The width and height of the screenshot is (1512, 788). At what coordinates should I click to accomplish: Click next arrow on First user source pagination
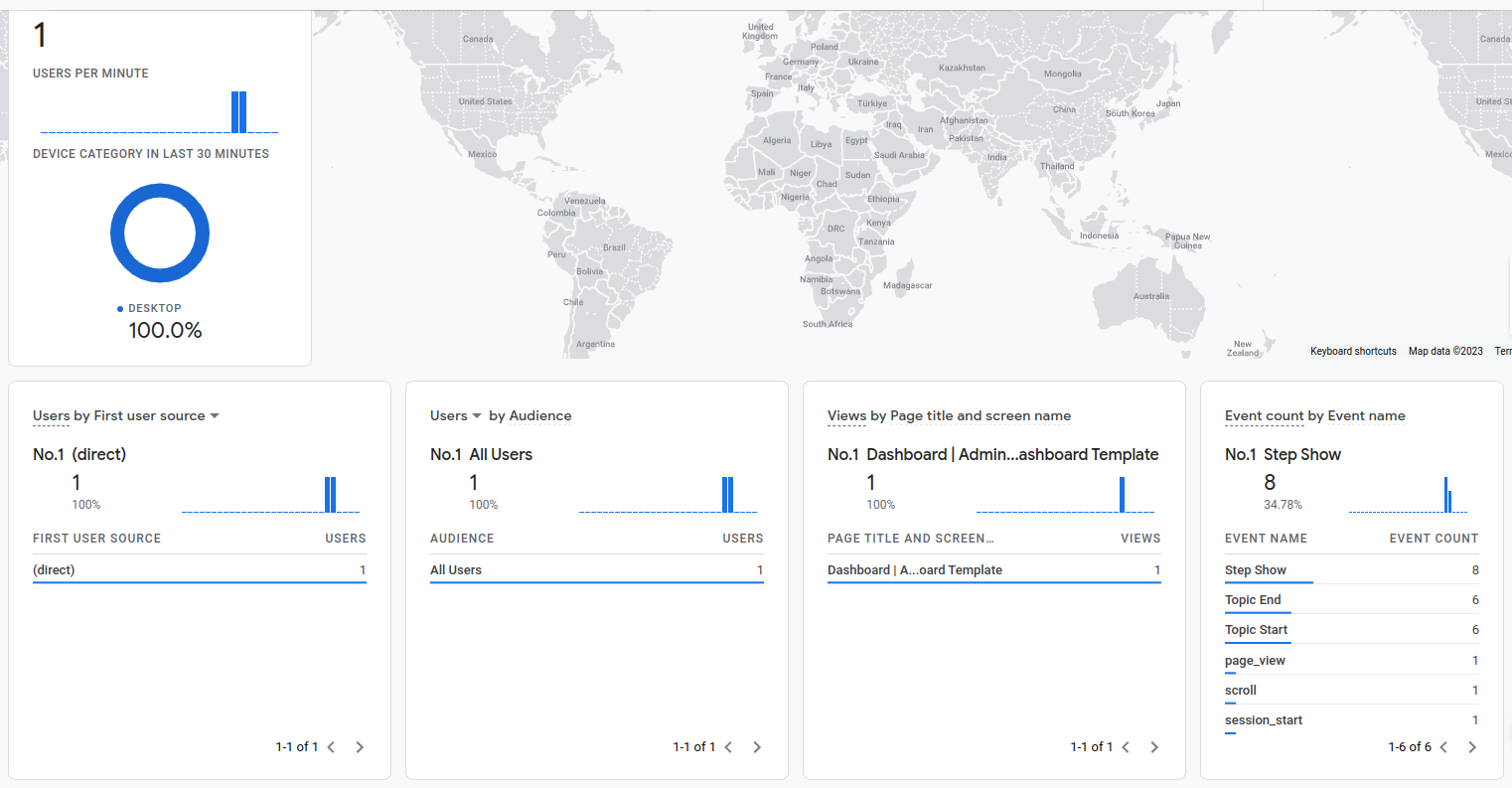[360, 746]
